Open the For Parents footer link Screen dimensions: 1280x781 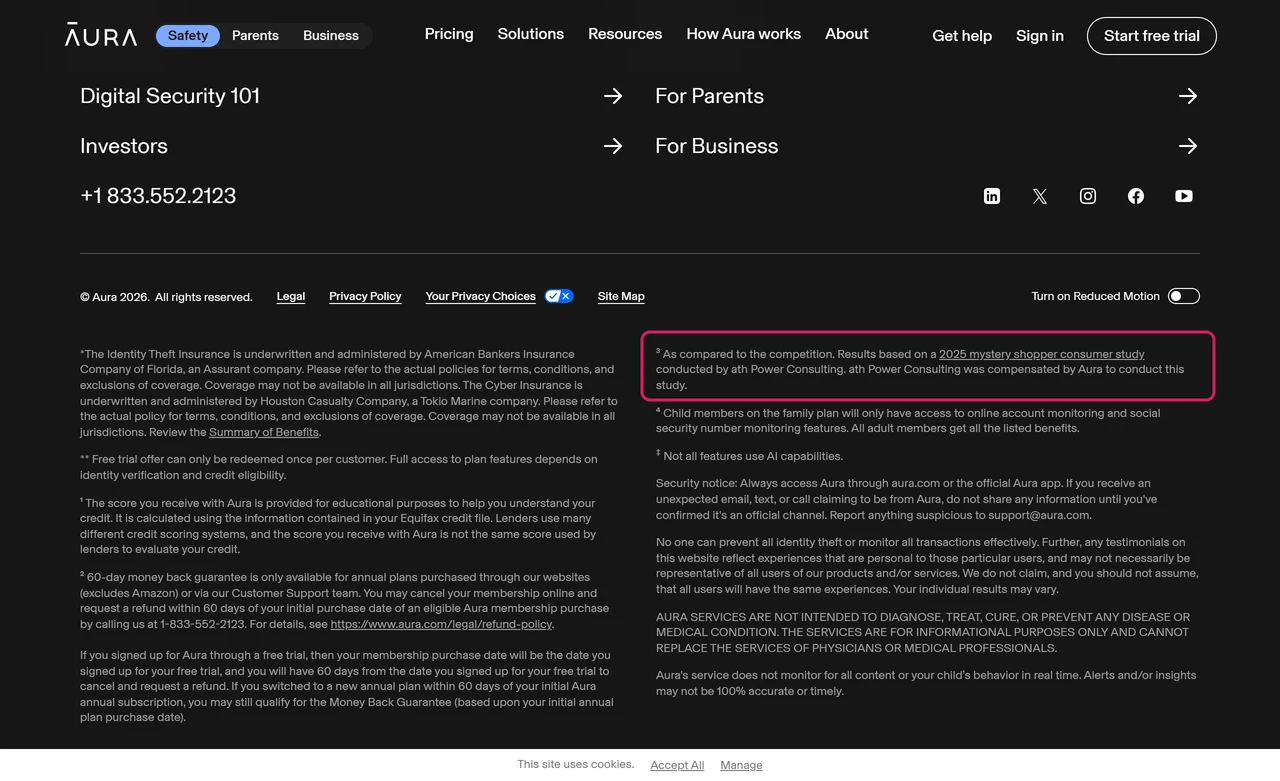point(709,96)
